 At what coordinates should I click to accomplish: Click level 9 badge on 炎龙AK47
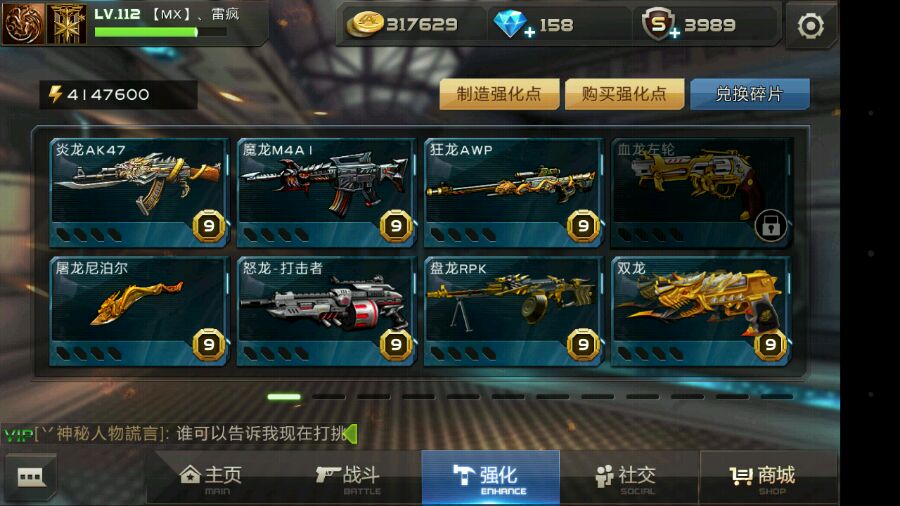click(209, 226)
